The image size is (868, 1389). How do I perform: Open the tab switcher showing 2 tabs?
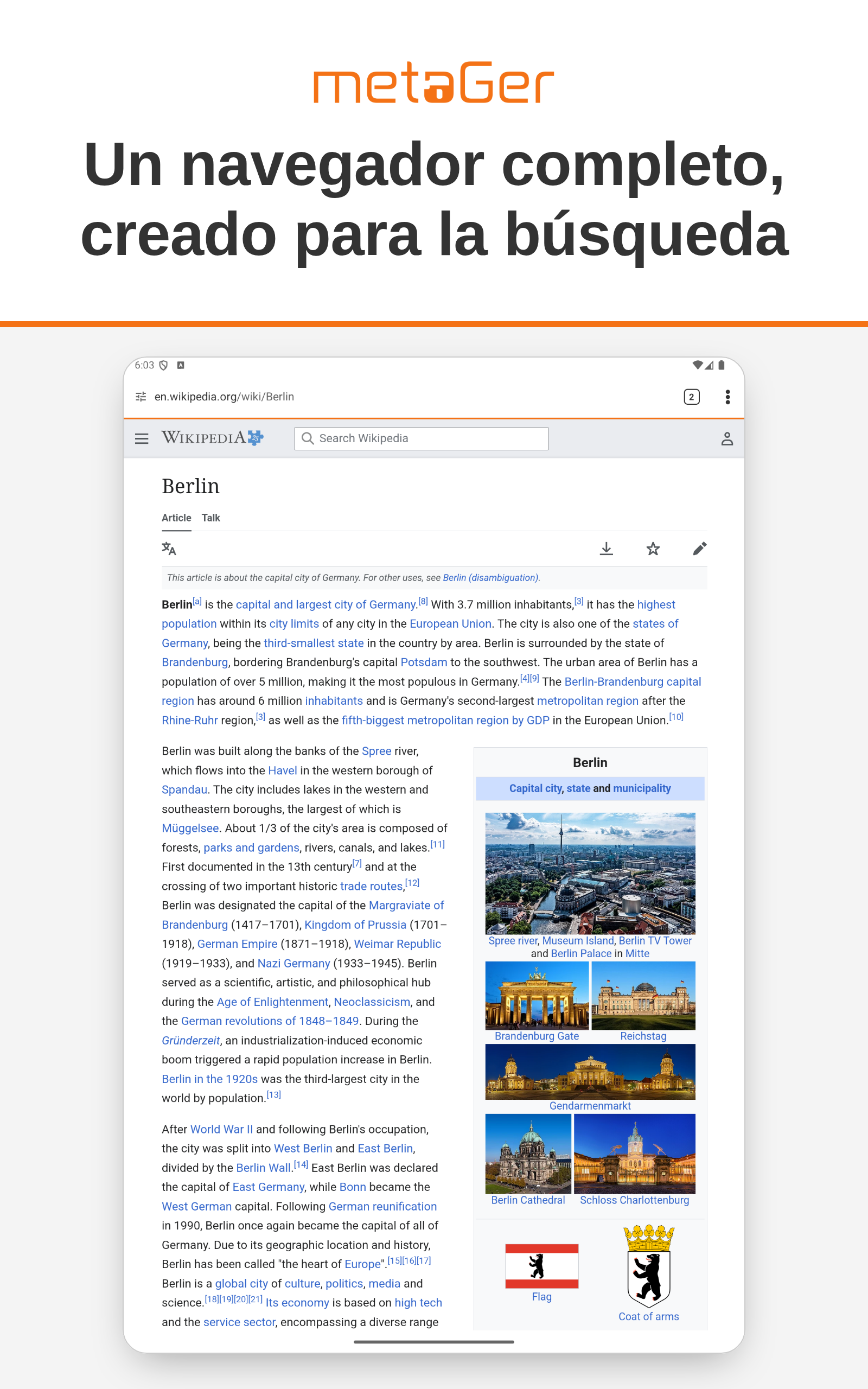691,397
